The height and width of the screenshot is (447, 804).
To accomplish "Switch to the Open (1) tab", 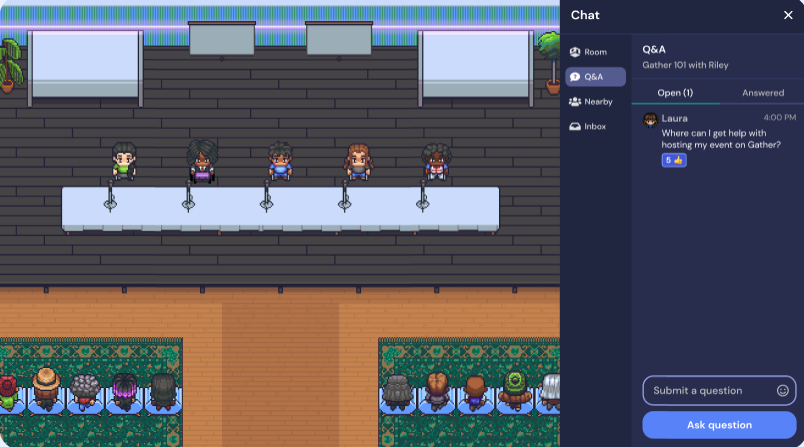I will click(675, 93).
